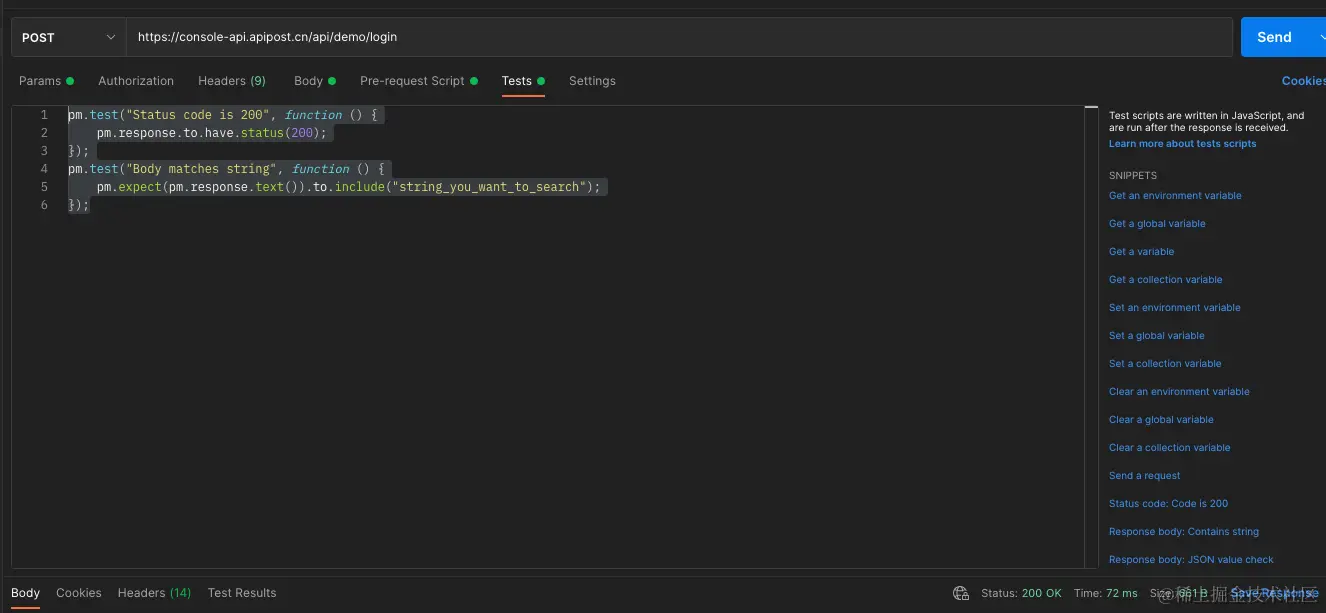Insert snippet Get an environment variable
Viewport: 1326px width, 613px height.
[1175, 196]
